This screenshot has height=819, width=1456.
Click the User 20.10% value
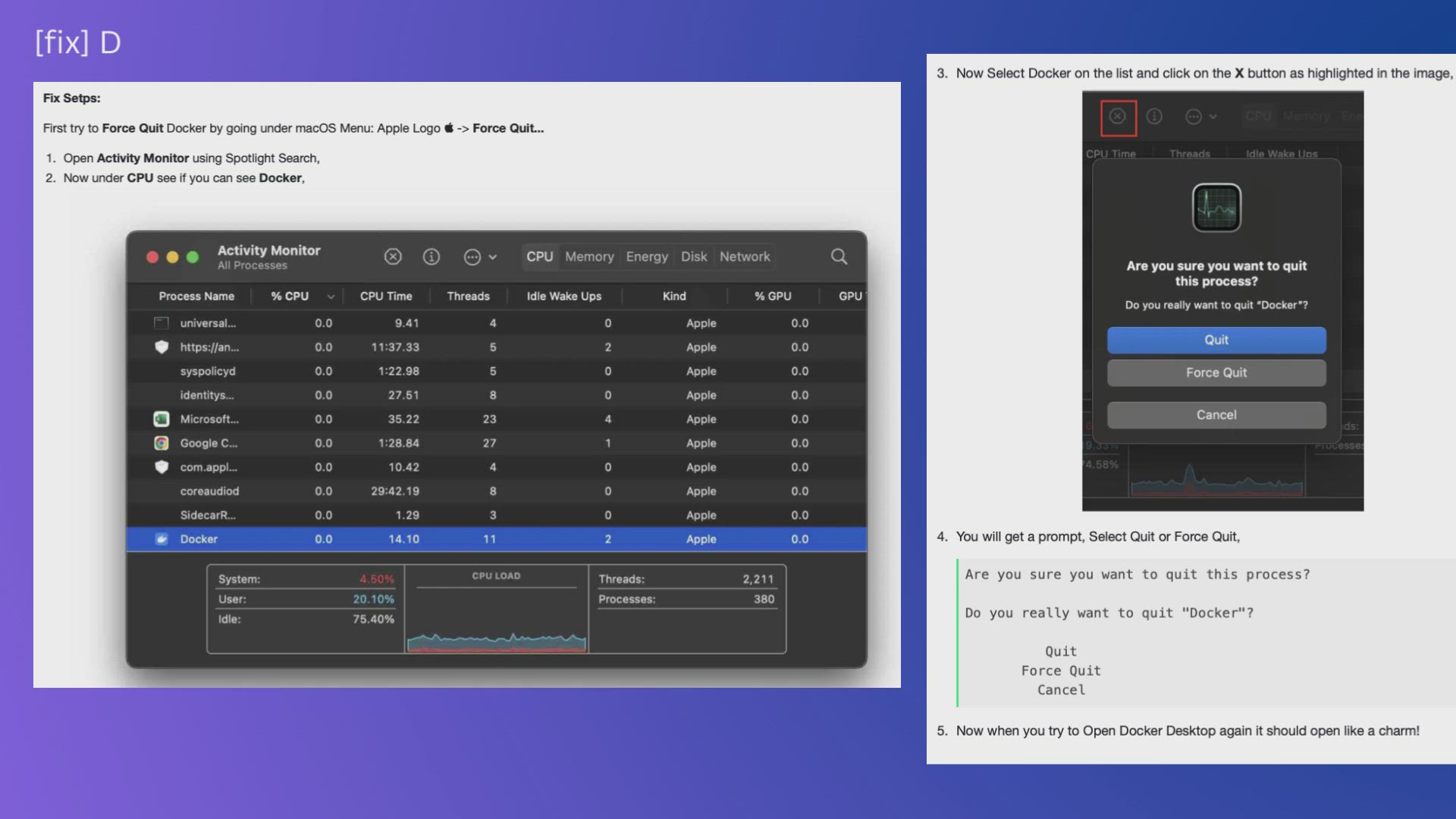[x=373, y=599]
